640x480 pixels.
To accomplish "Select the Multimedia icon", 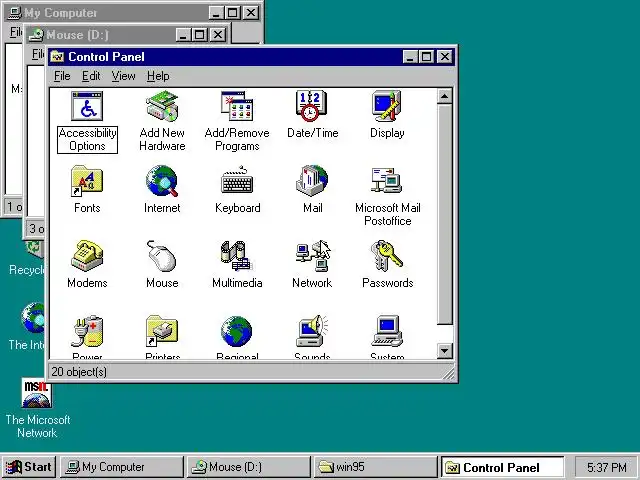I will (x=236, y=256).
